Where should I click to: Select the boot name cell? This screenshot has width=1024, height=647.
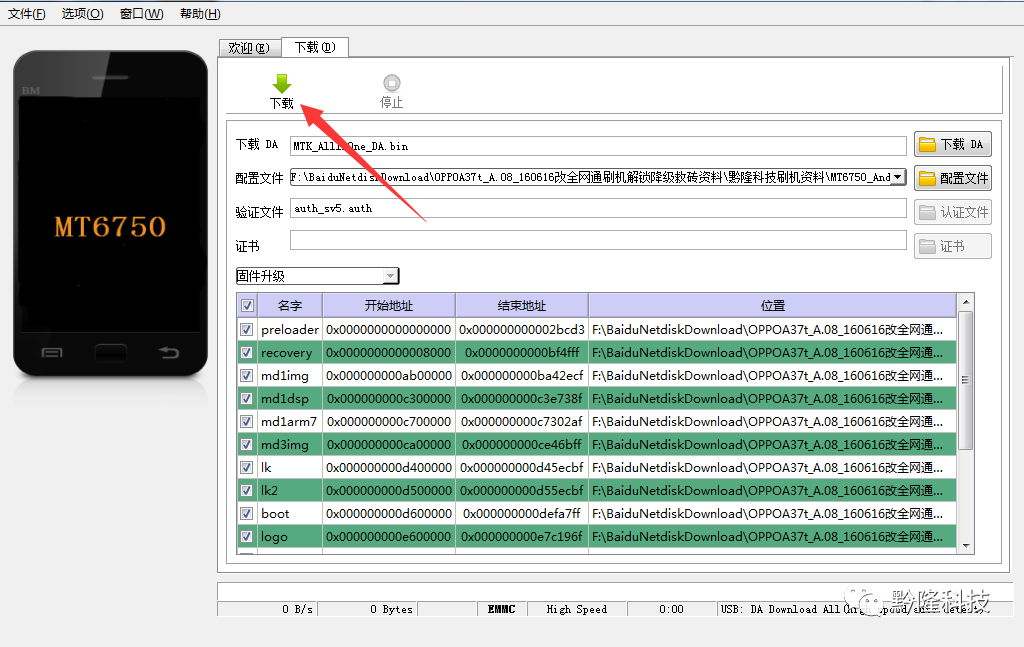tap(290, 514)
